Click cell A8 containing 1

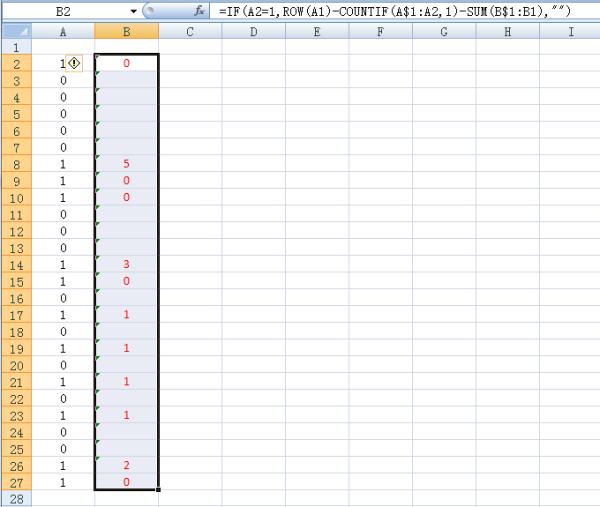pyautogui.click(x=63, y=164)
